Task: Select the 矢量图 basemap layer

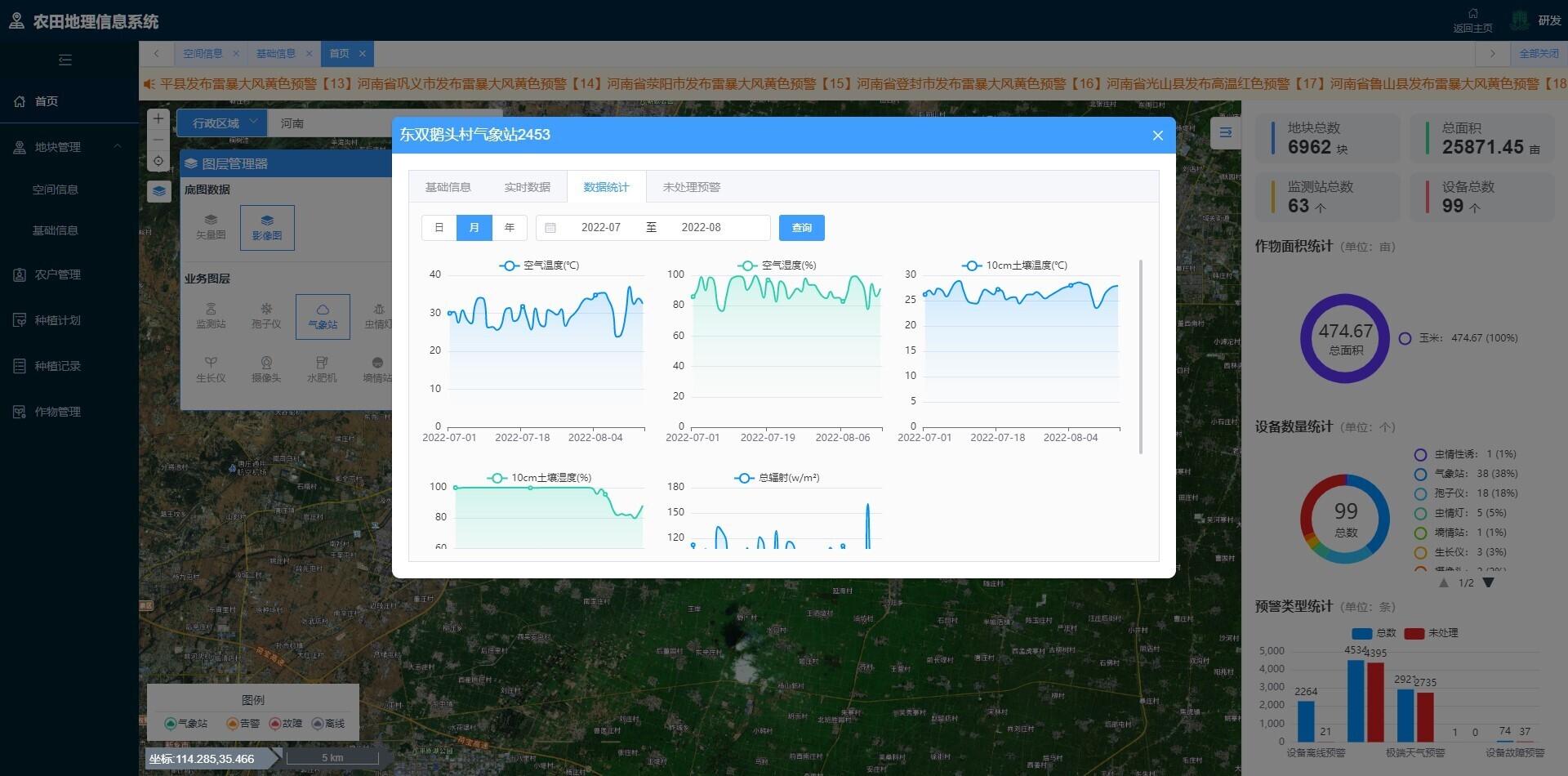Action: [x=211, y=227]
